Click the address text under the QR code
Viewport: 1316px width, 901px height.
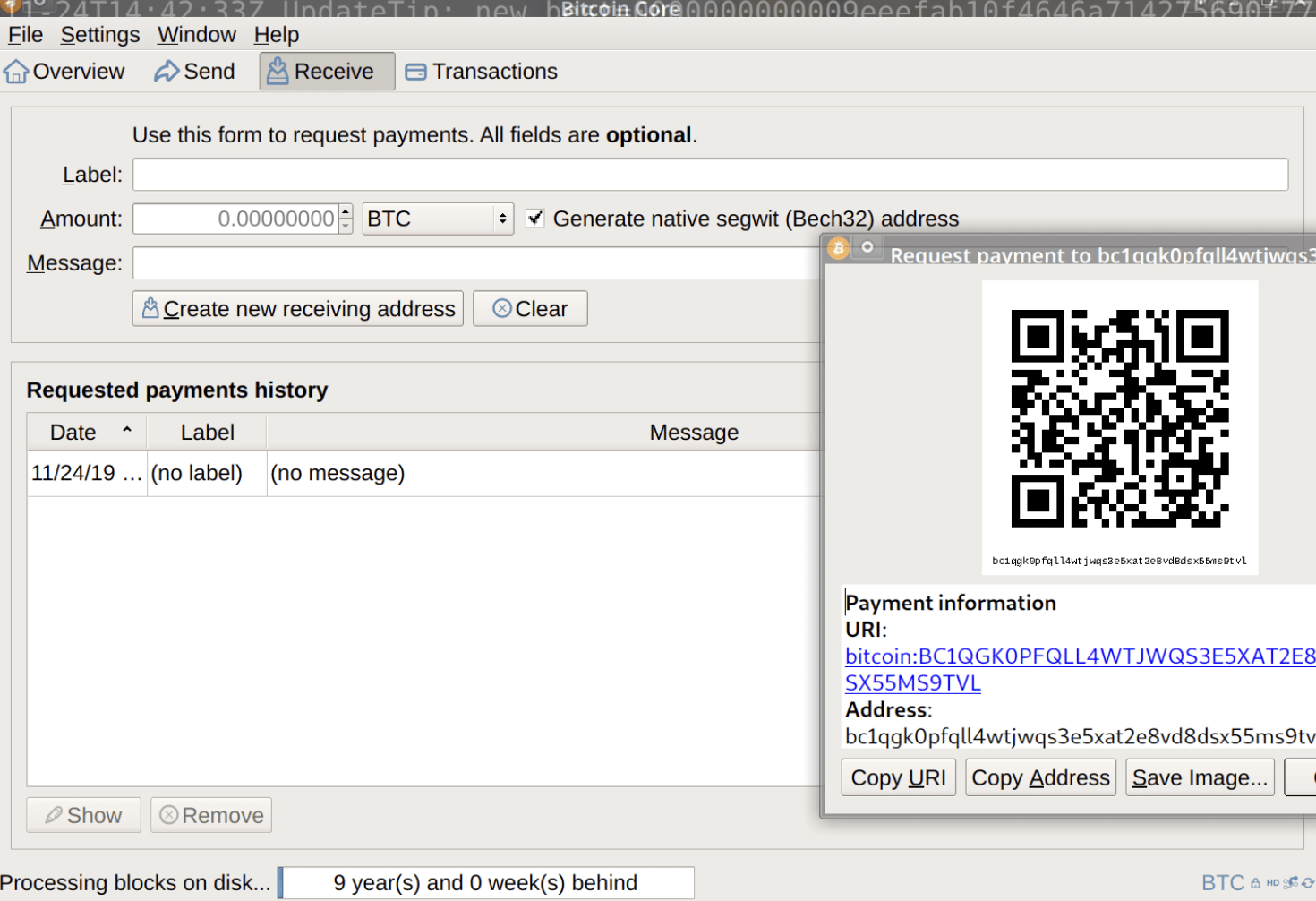coord(1119,561)
